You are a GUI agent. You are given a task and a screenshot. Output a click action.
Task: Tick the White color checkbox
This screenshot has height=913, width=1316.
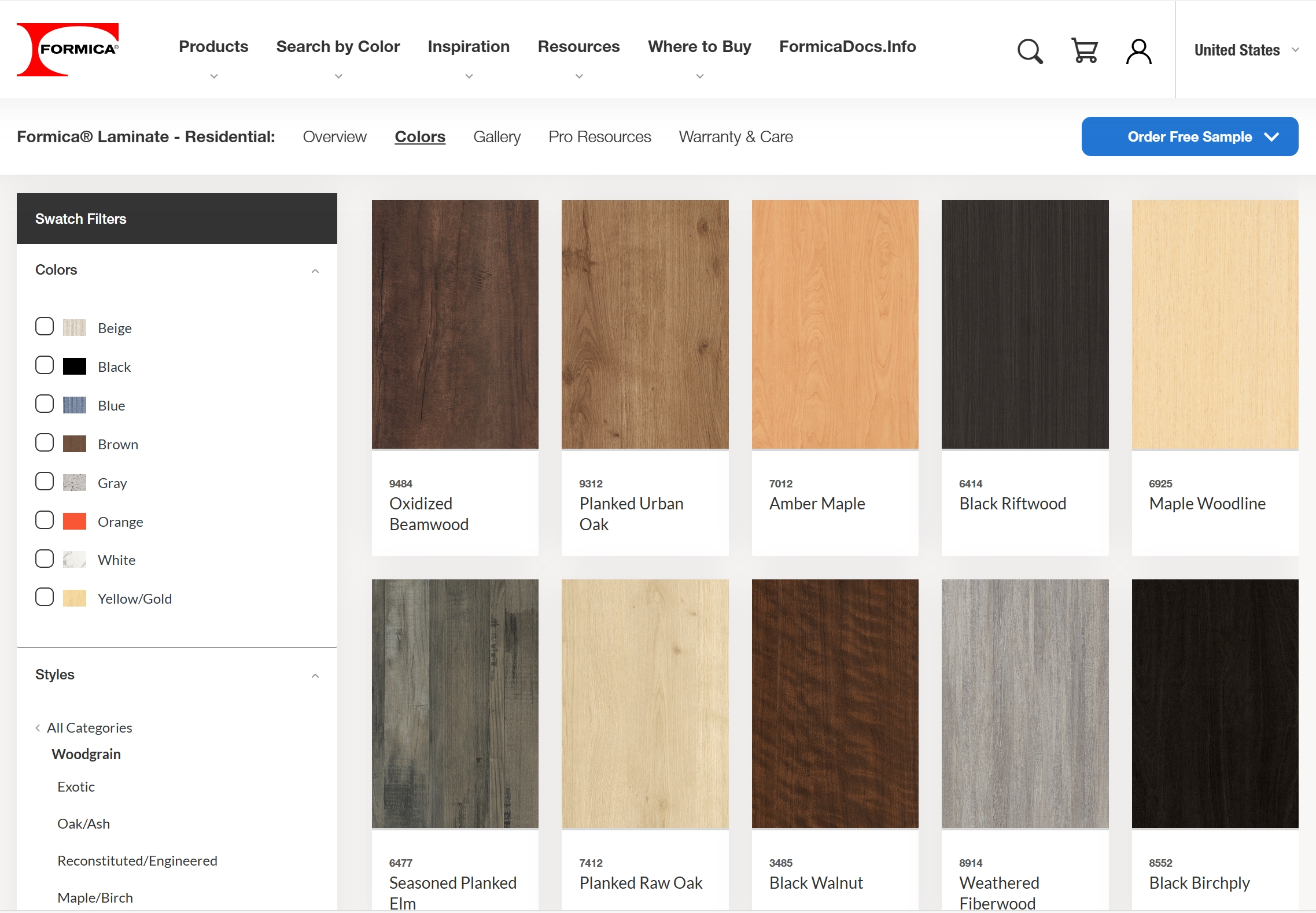pos(45,559)
